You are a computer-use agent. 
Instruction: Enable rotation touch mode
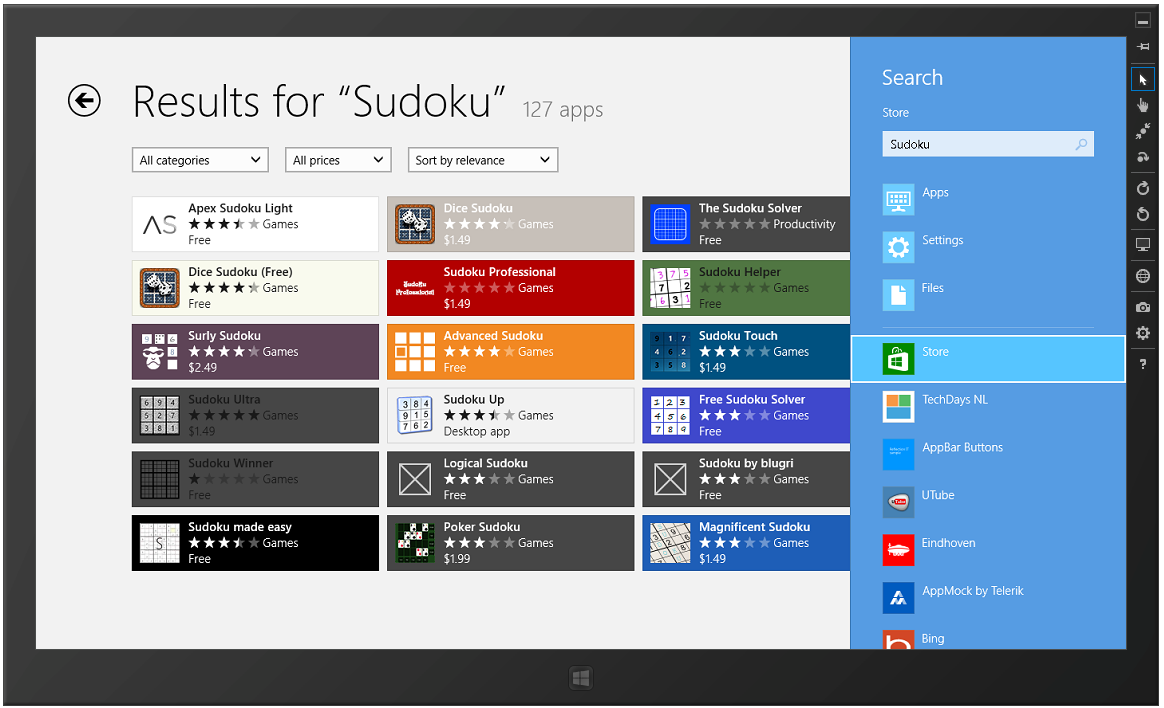click(1142, 157)
